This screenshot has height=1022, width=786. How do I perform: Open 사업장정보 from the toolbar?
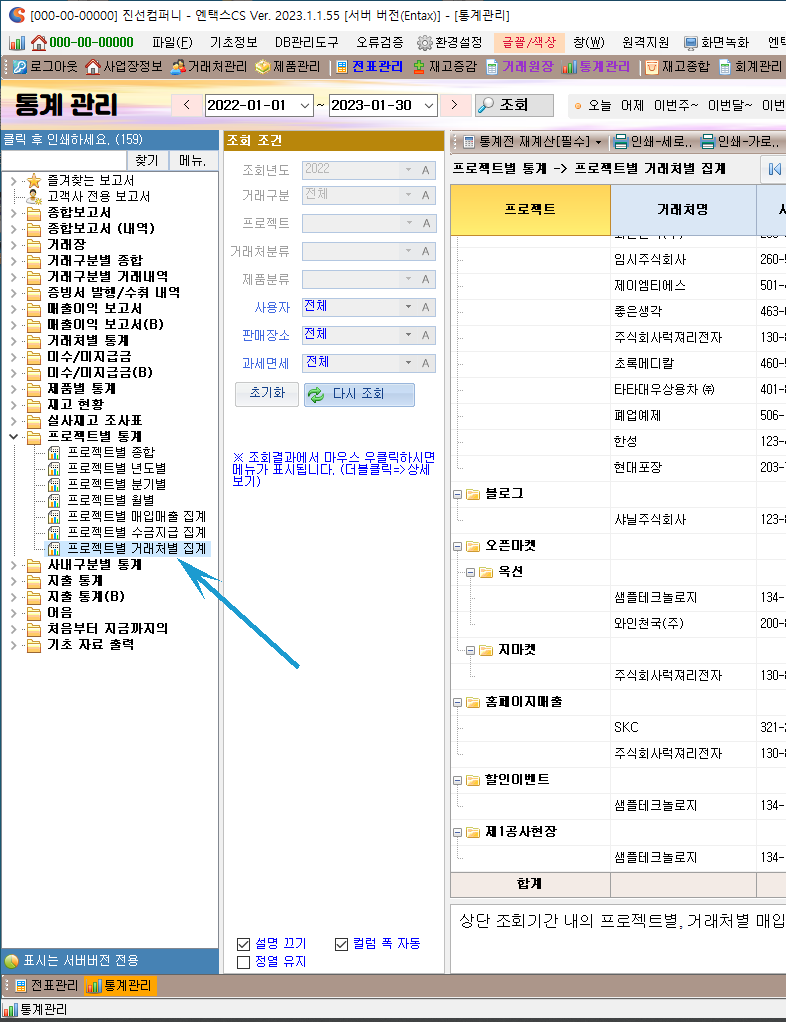coord(124,66)
